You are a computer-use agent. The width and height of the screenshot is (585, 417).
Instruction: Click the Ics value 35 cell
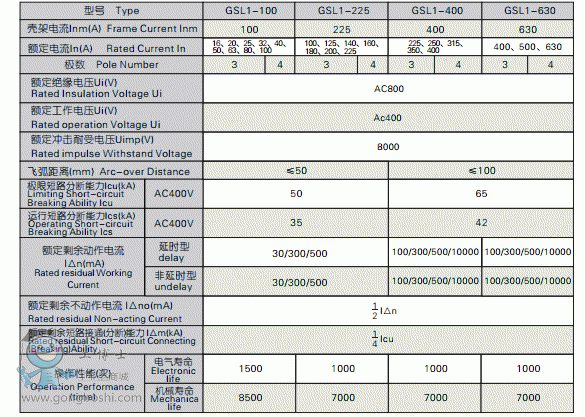pos(296,223)
